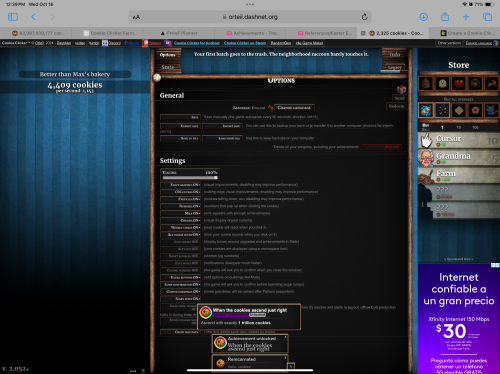Toggle the Extra buttons ON setting

pos(180,277)
